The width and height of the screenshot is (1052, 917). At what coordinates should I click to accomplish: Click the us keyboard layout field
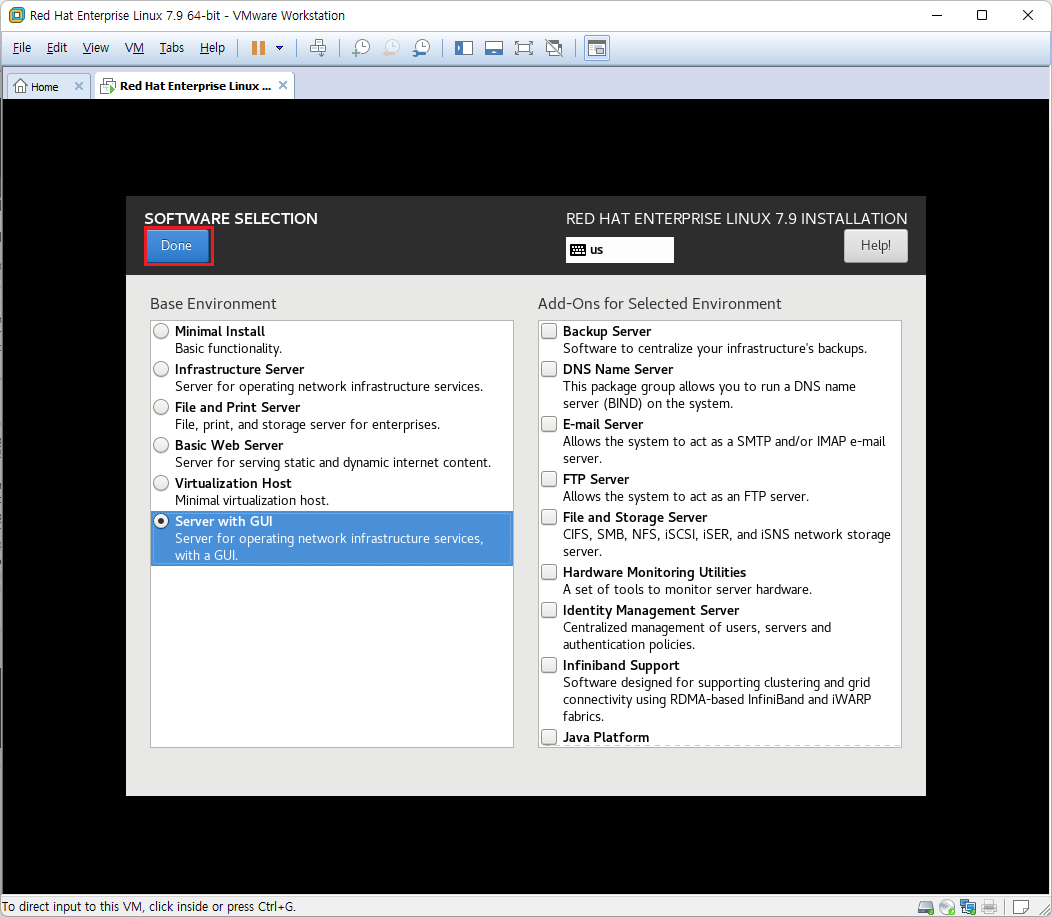click(x=619, y=250)
